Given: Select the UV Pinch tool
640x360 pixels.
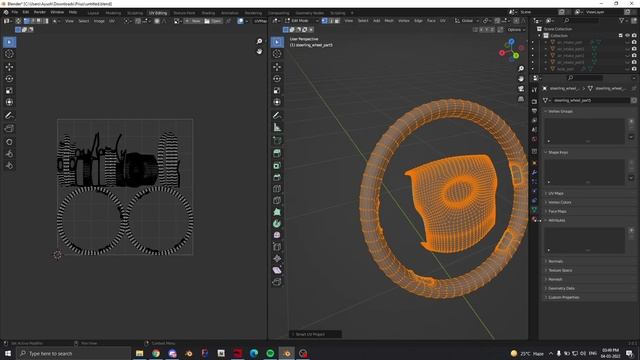Looking at the screenshot, I should click(x=9, y=165).
